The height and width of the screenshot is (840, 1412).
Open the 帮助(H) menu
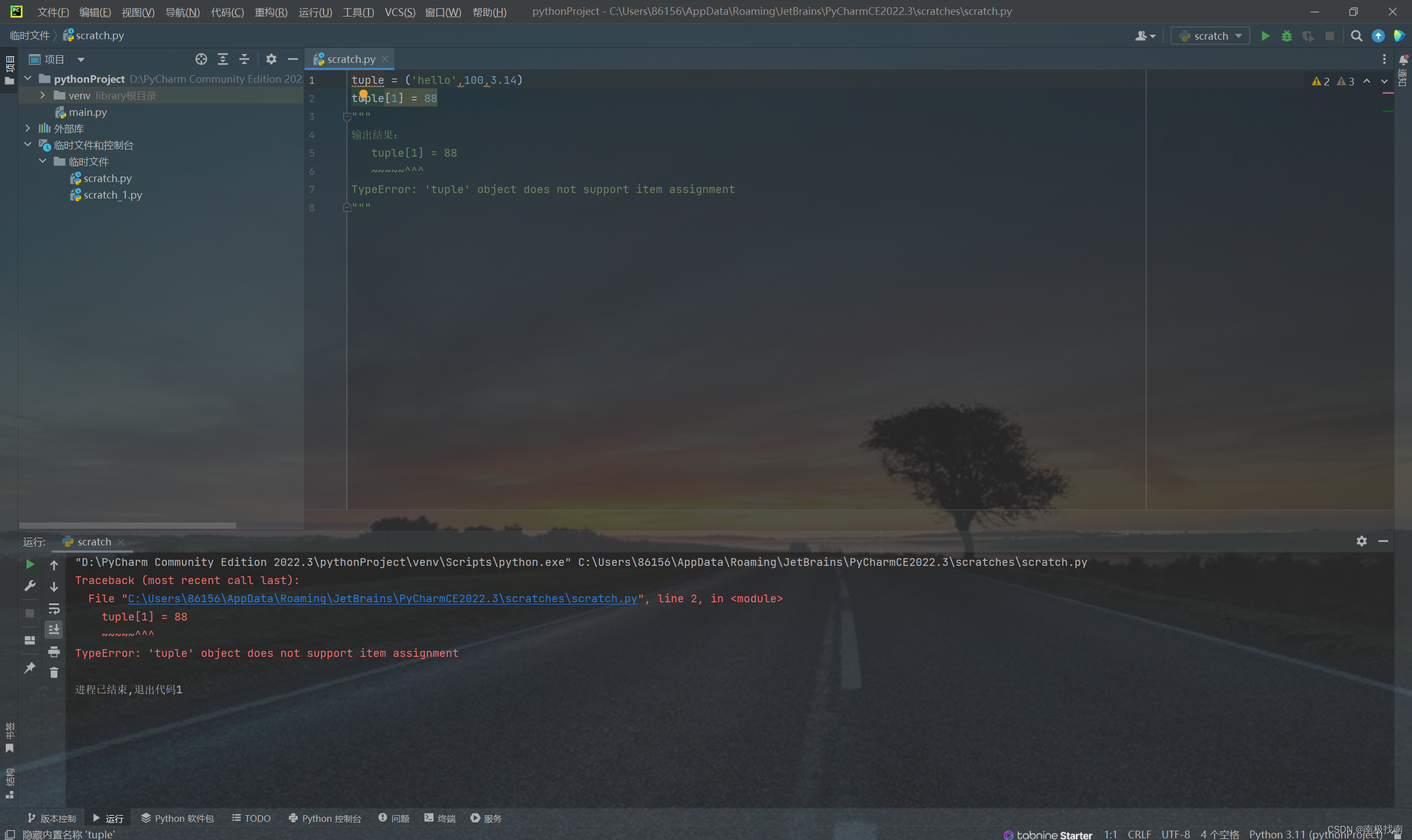(490, 12)
